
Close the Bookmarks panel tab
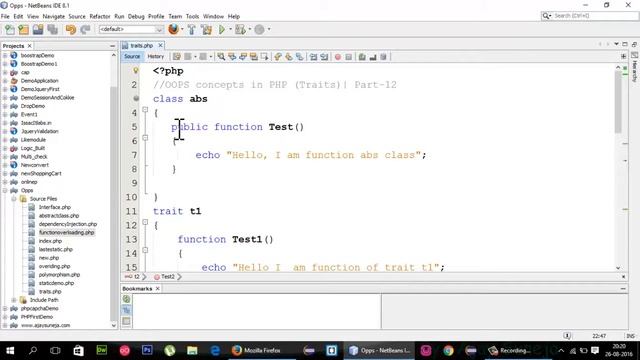point(158,289)
